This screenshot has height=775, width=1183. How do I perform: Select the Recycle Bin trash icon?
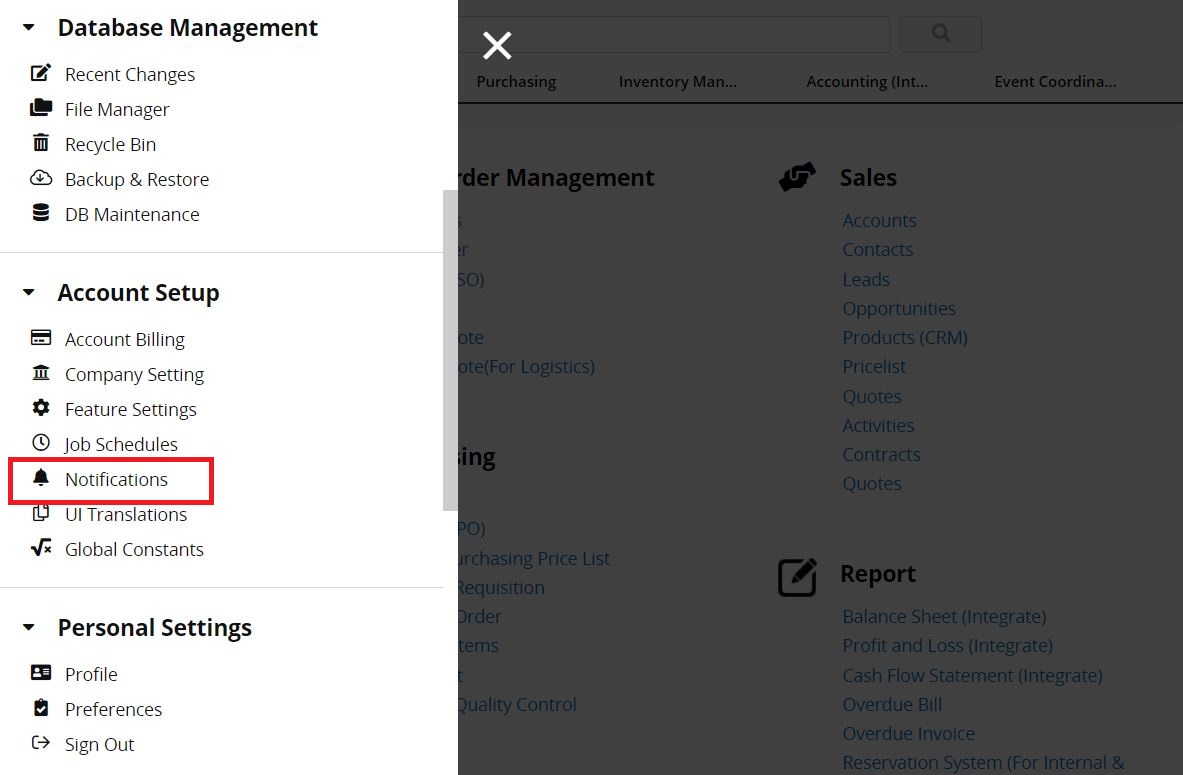41,143
